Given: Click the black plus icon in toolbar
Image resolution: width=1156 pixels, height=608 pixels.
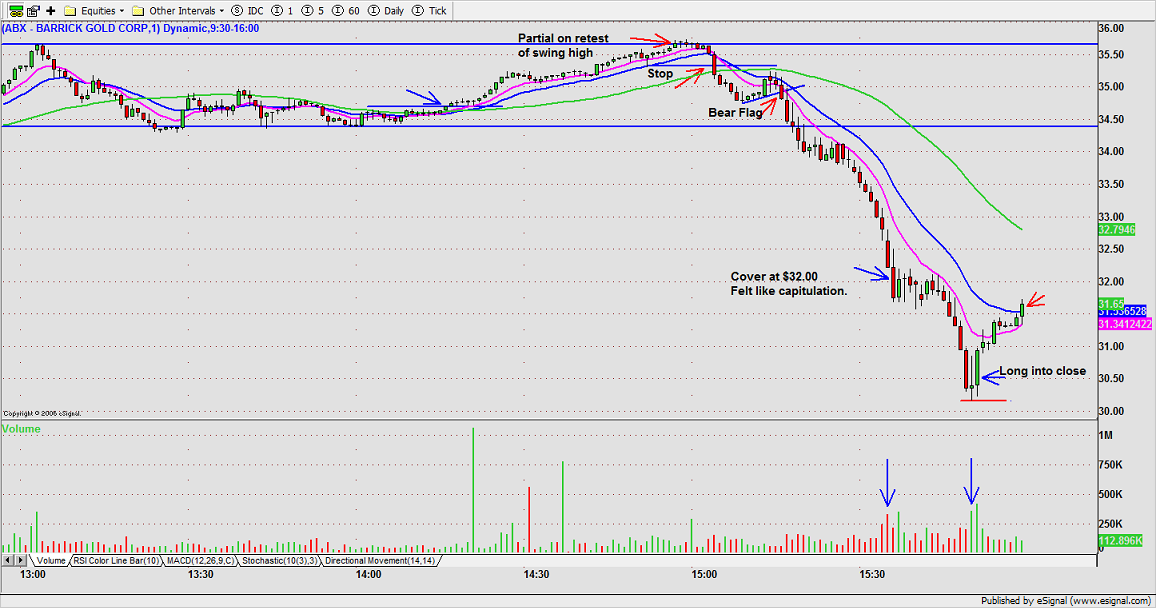Looking at the screenshot, I should (50, 10).
